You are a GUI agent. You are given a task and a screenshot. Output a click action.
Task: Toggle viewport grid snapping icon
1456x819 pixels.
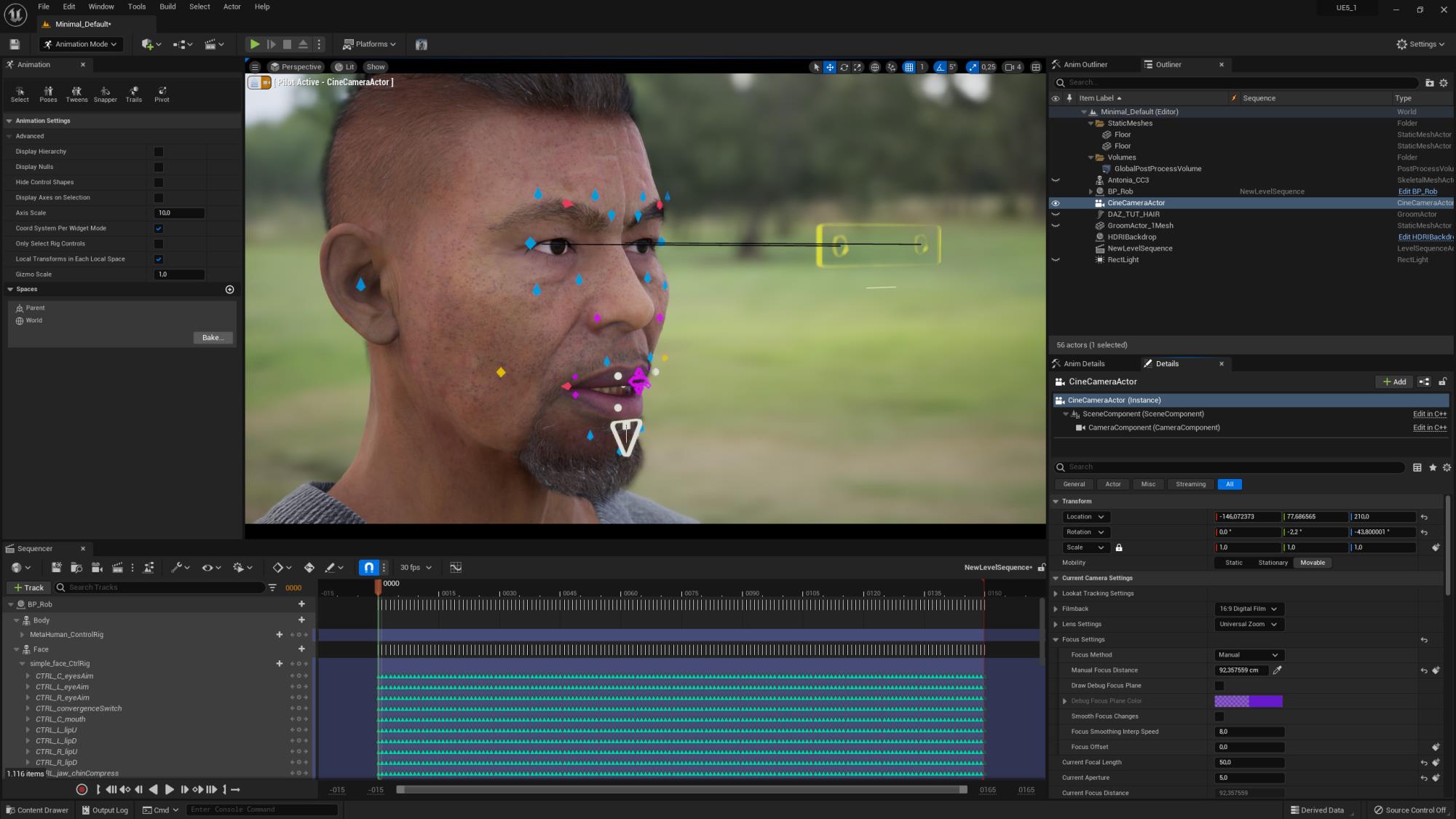point(909,67)
